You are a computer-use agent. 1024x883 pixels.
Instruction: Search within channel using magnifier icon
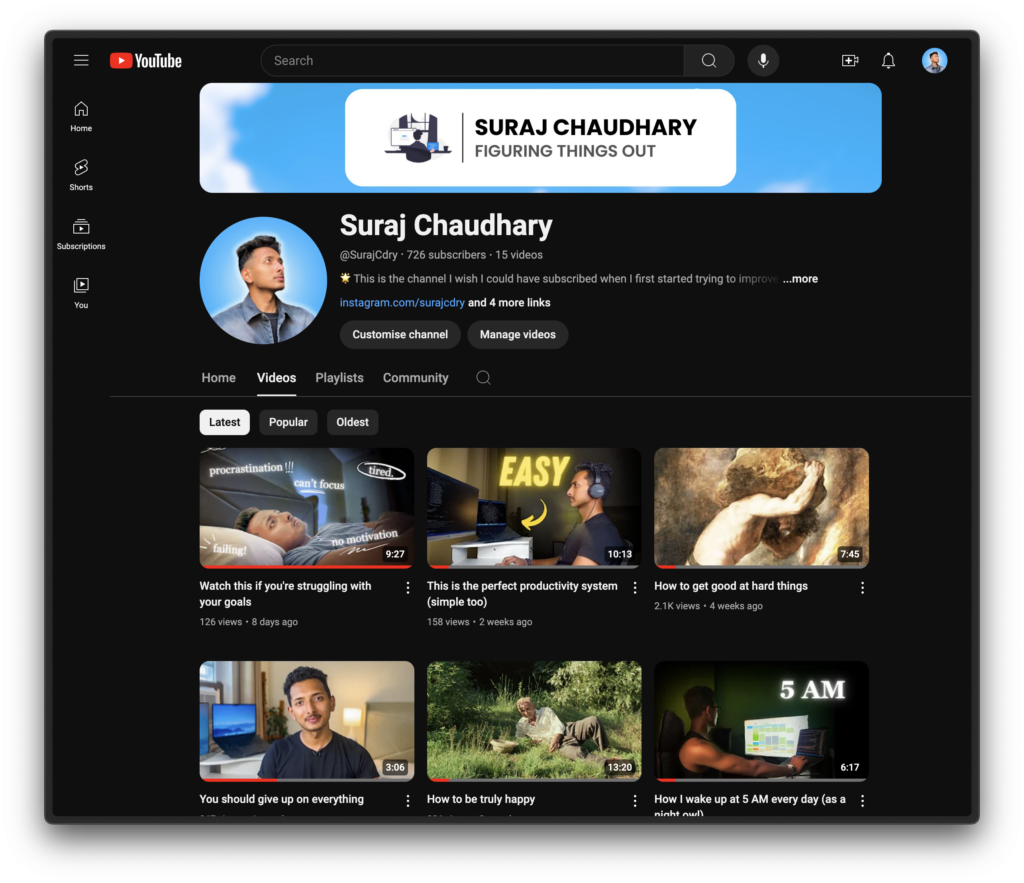483,378
